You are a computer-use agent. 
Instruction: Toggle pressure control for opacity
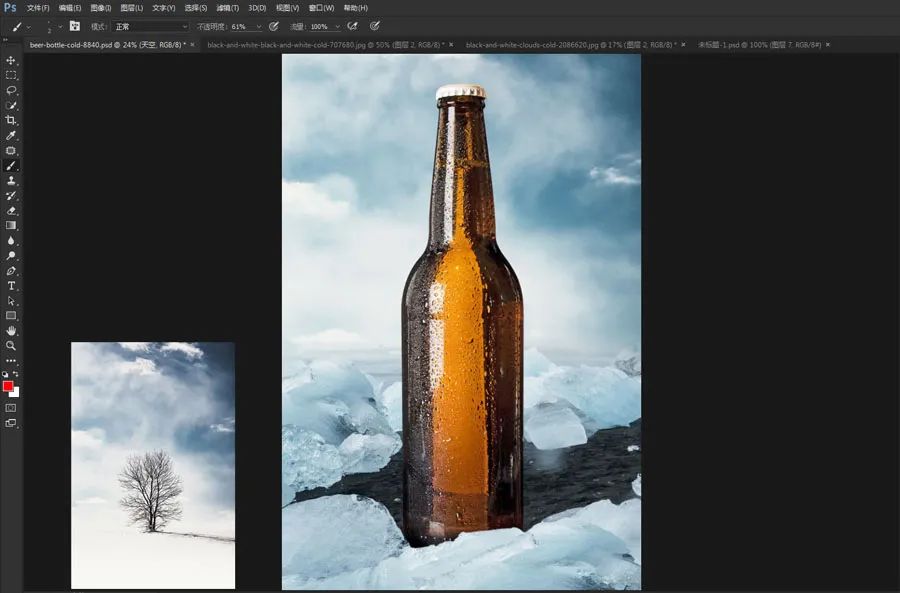click(x=273, y=26)
